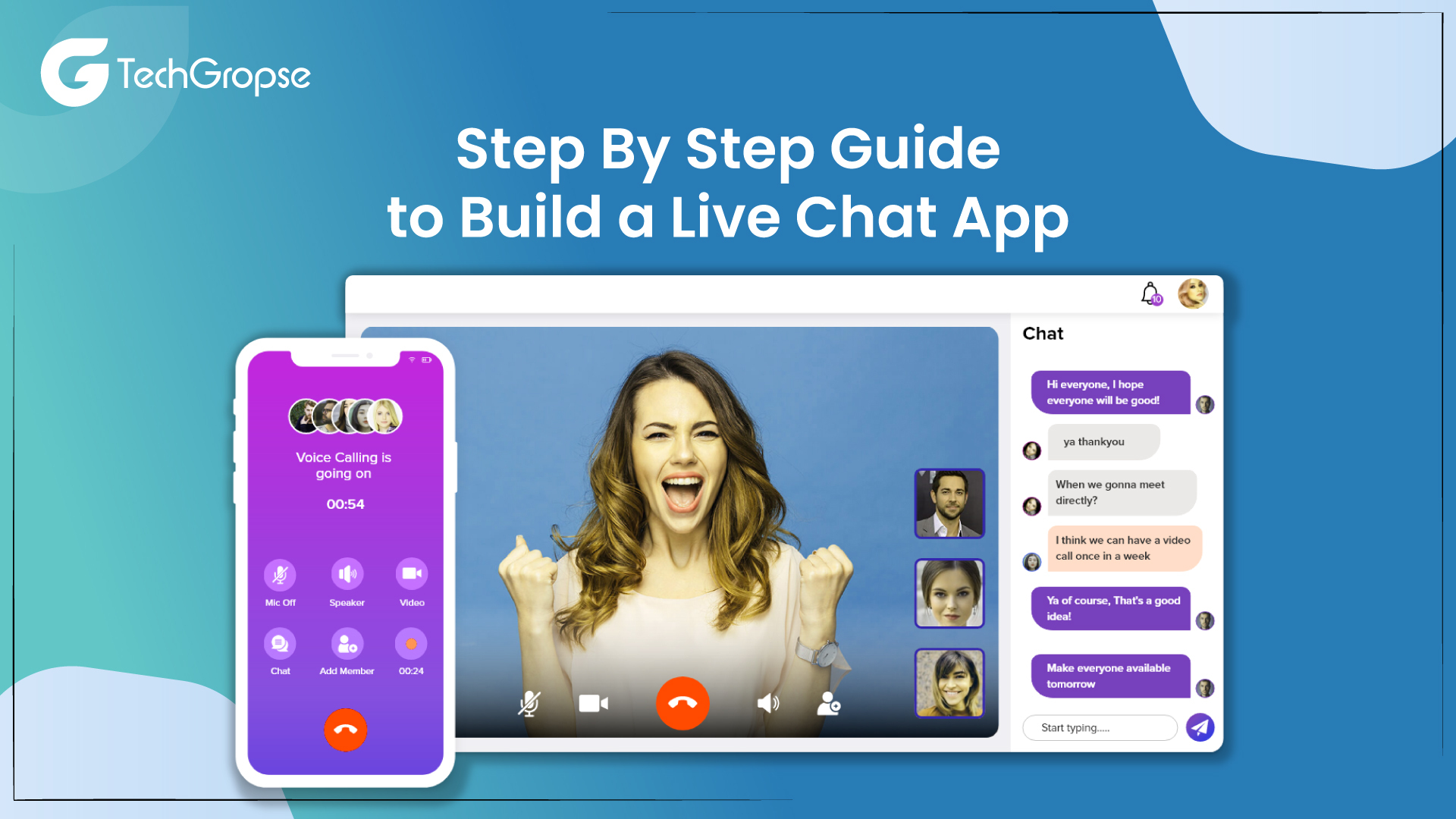
Task: Toggle participant management icon
Action: [831, 703]
